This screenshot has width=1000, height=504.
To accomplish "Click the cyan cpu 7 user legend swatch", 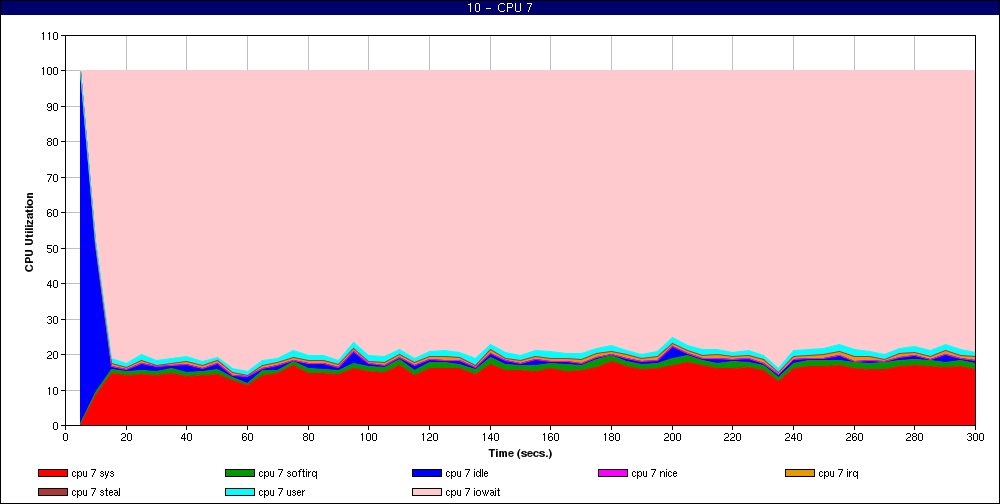I will [239, 493].
